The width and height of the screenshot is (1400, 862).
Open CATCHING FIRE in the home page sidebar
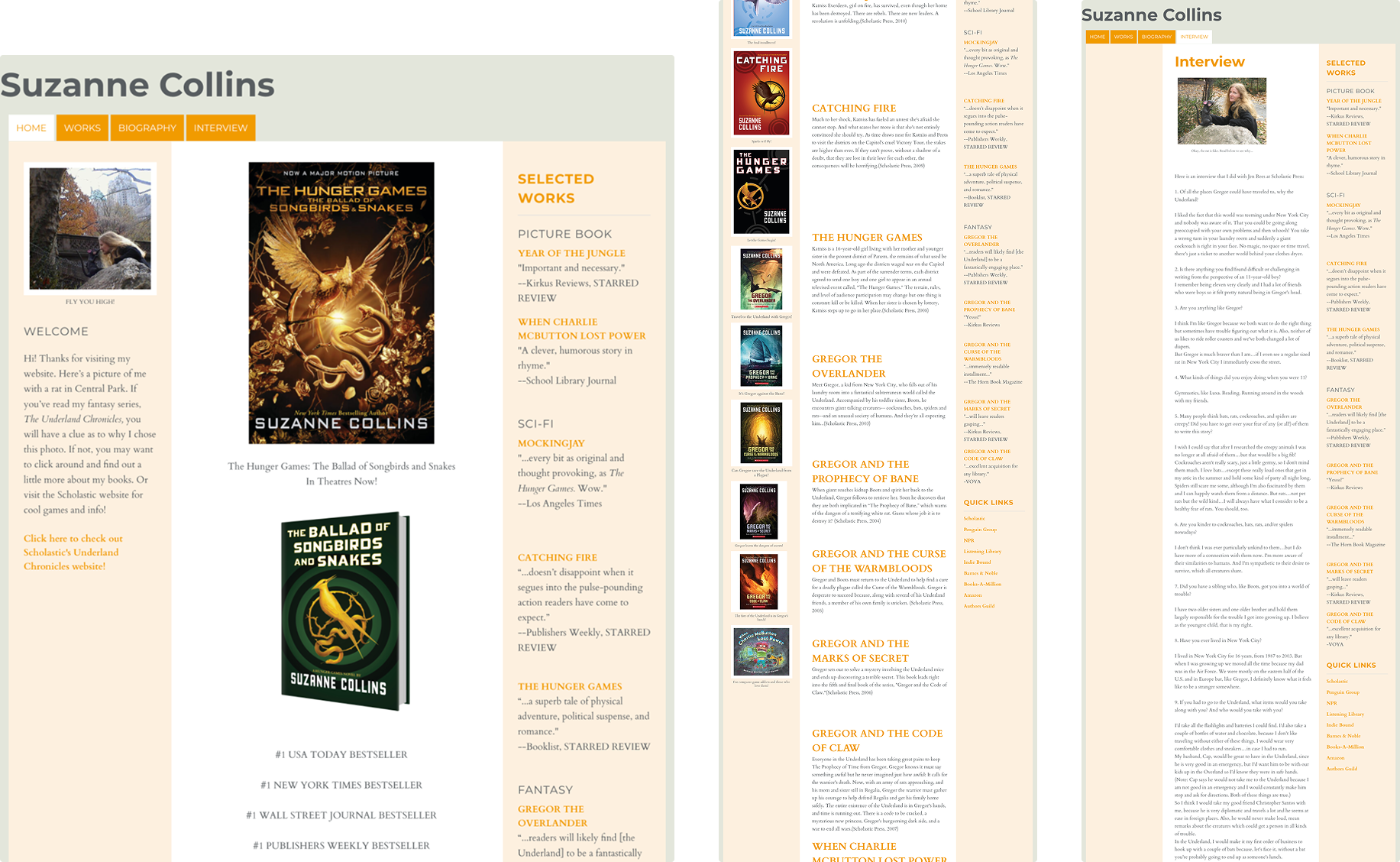(558, 558)
